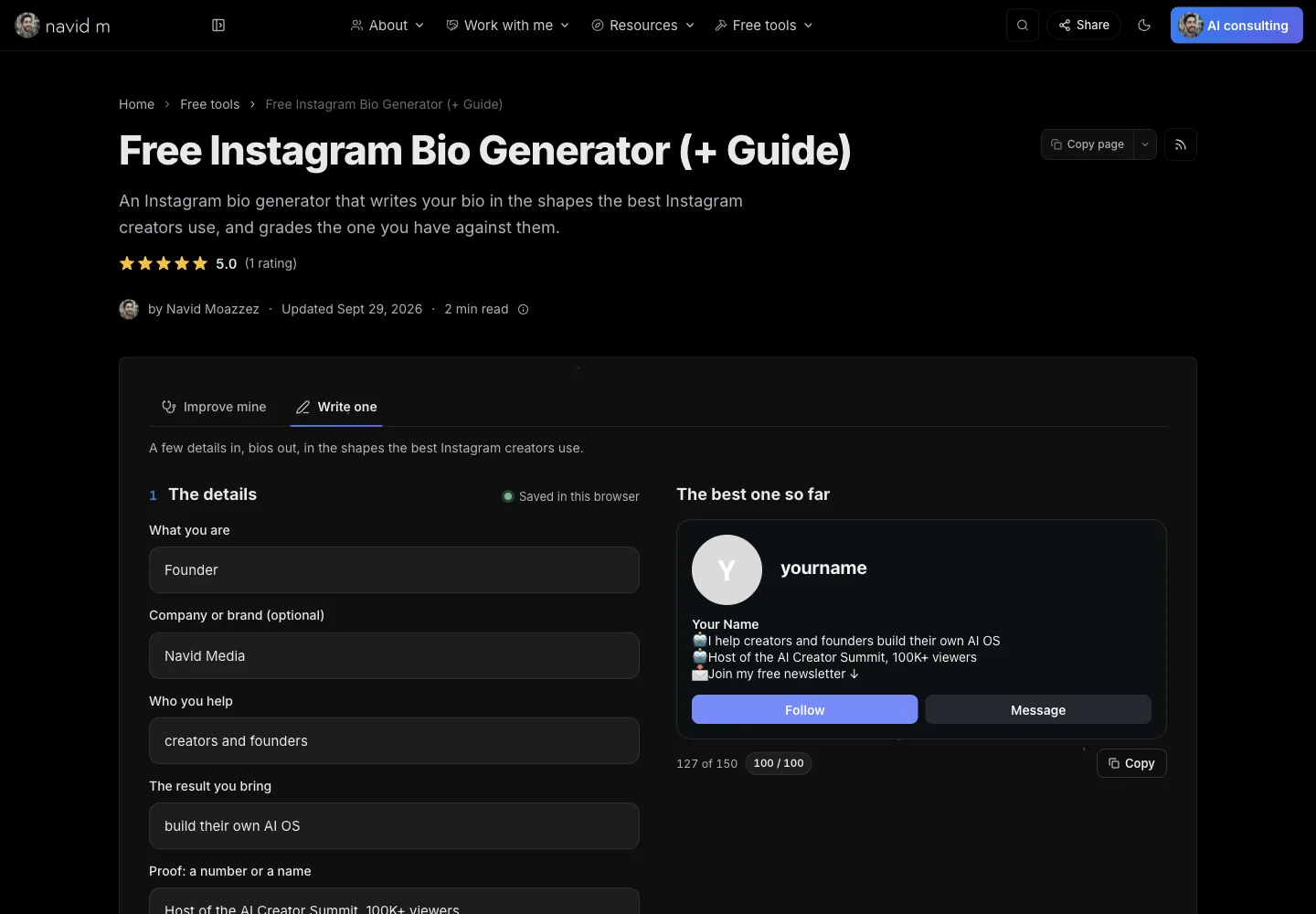The image size is (1316, 914).
Task: Open the Resources dropdown
Action: 642,26
